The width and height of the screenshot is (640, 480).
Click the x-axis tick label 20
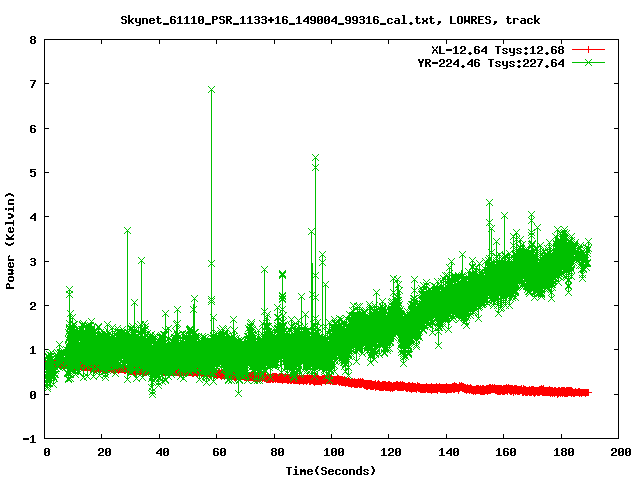pos(104,452)
